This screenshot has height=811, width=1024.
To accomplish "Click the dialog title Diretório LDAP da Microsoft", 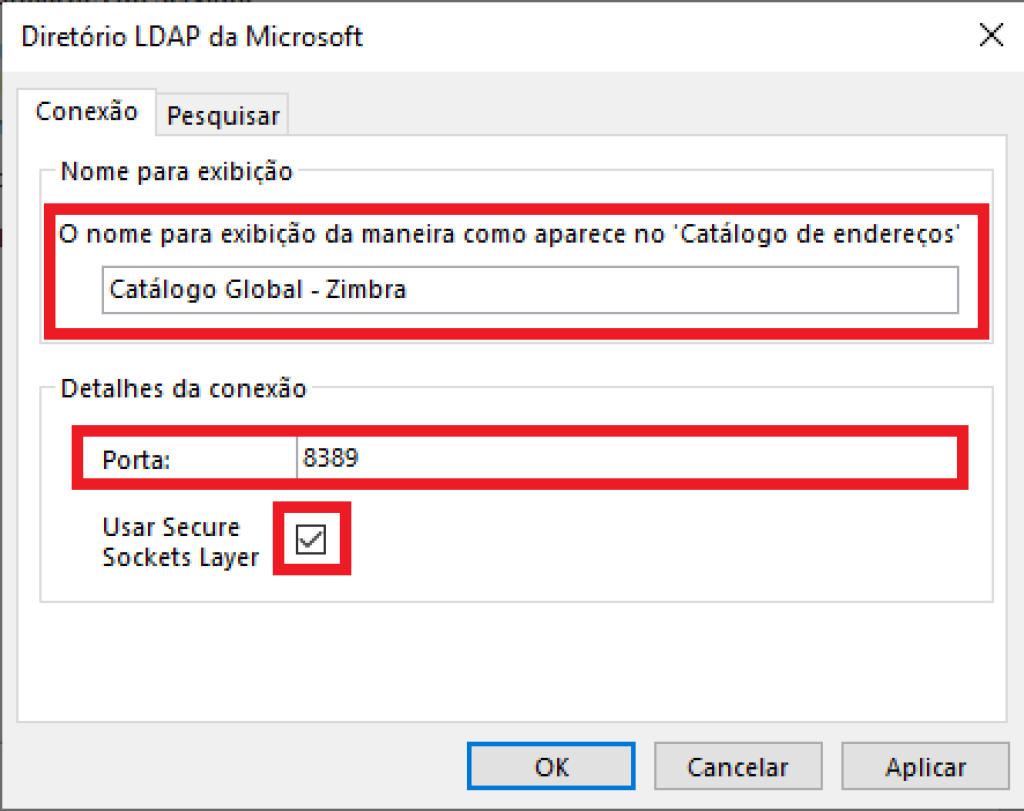I will (x=192, y=37).
